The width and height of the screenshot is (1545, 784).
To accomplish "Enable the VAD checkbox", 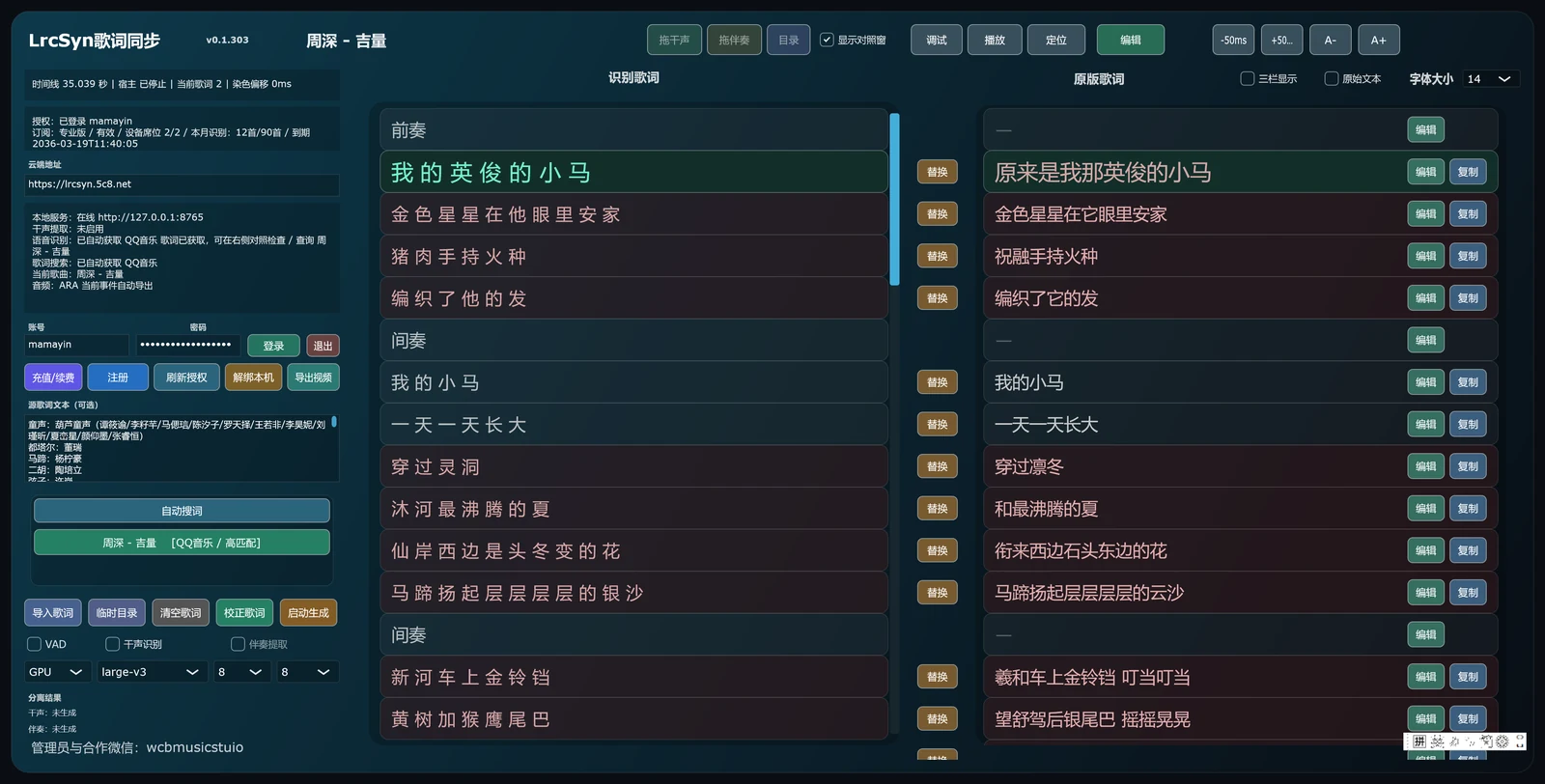I will tap(34, 644).
